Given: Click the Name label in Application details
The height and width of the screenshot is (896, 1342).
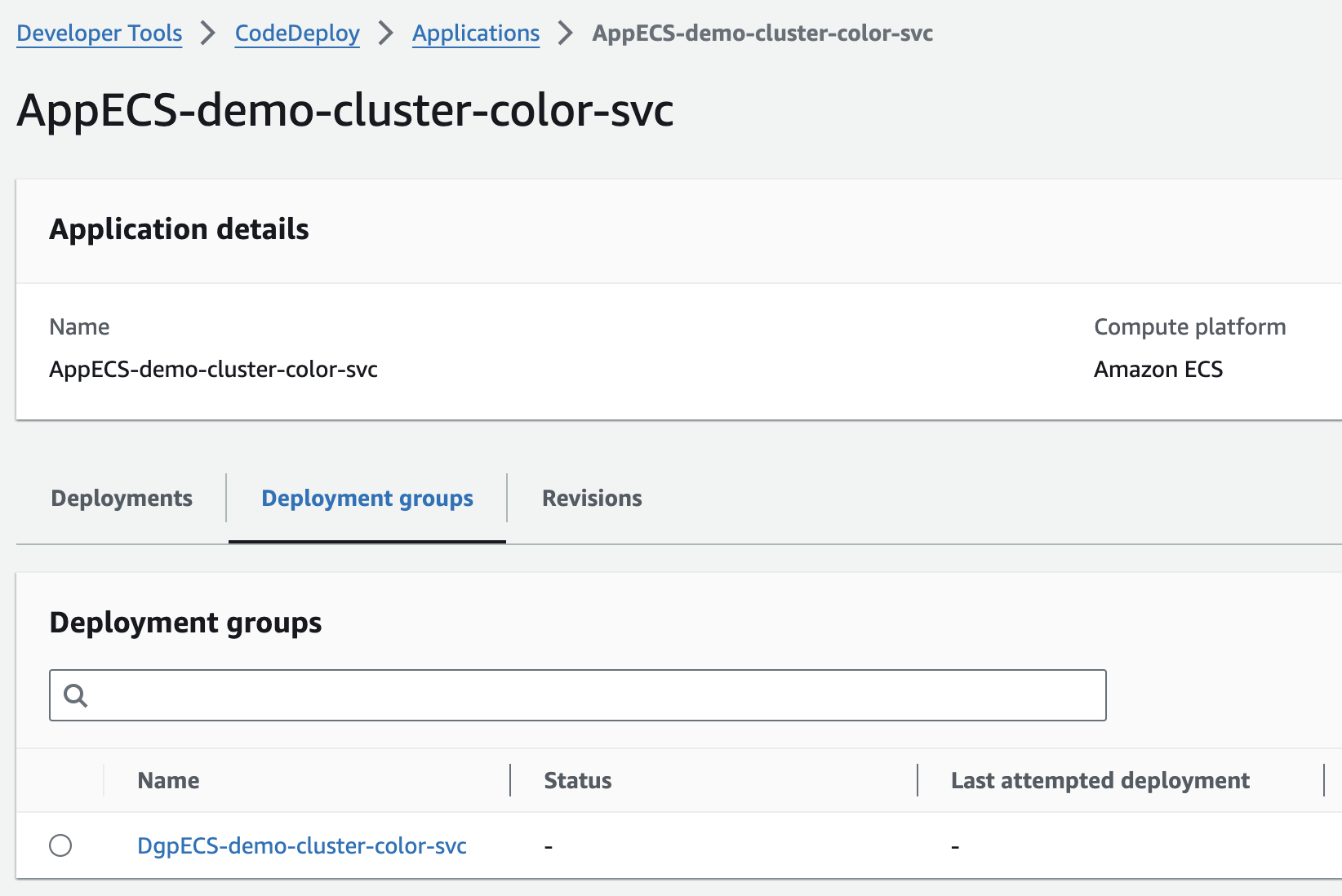Looking at the screenshot, I should pyautogui.click(x=79, y=327).
